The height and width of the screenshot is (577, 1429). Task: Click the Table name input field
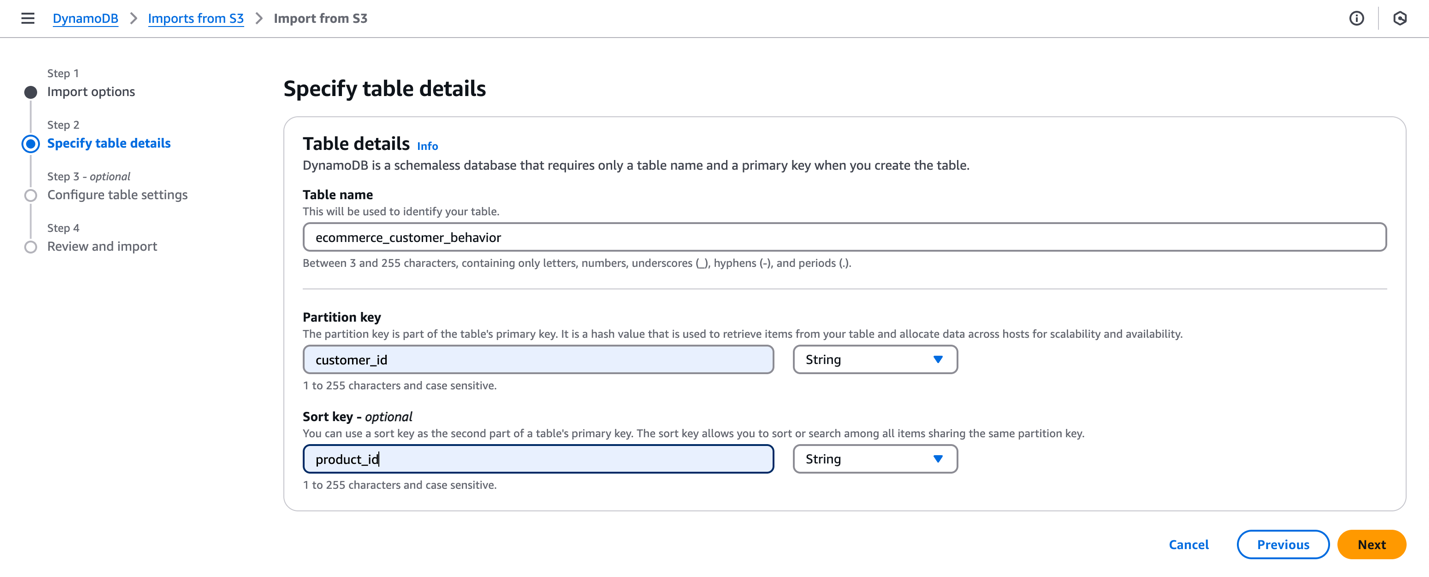point(844,237)
